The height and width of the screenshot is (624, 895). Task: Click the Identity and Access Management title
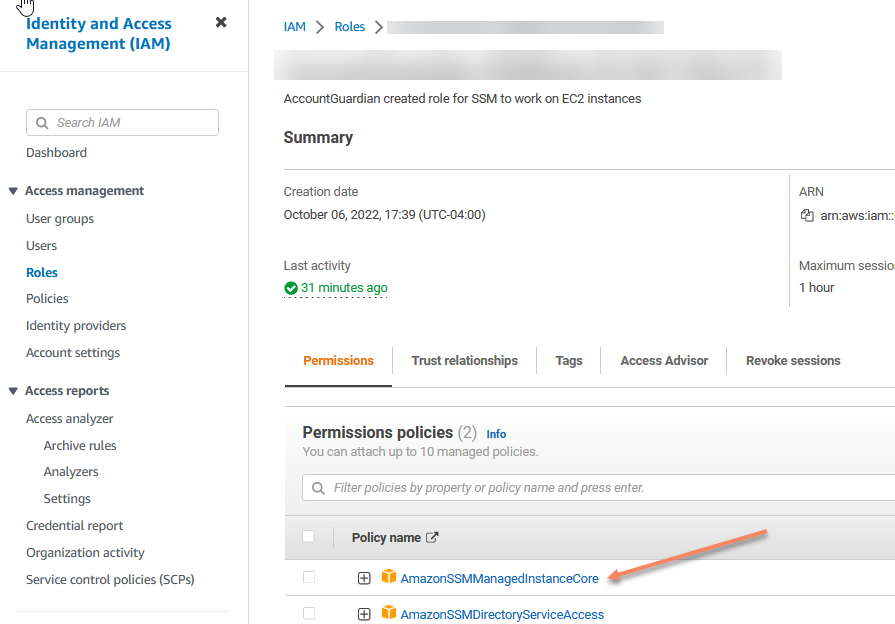99,34
